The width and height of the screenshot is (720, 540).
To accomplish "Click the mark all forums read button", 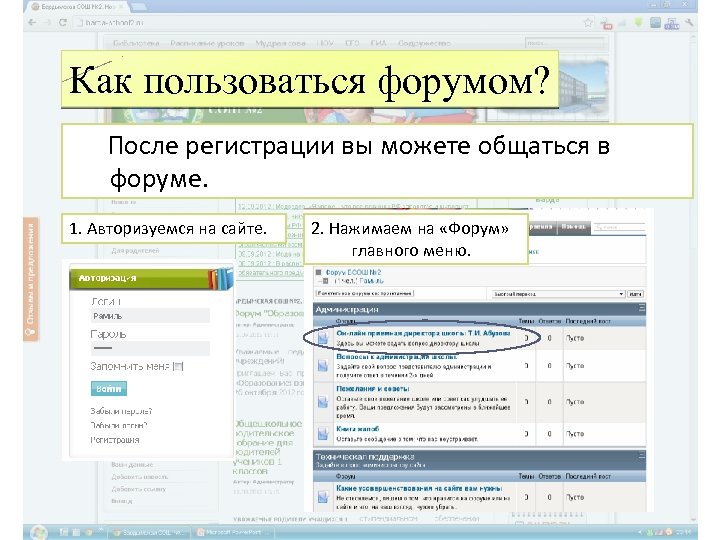I will click(365, 293).
